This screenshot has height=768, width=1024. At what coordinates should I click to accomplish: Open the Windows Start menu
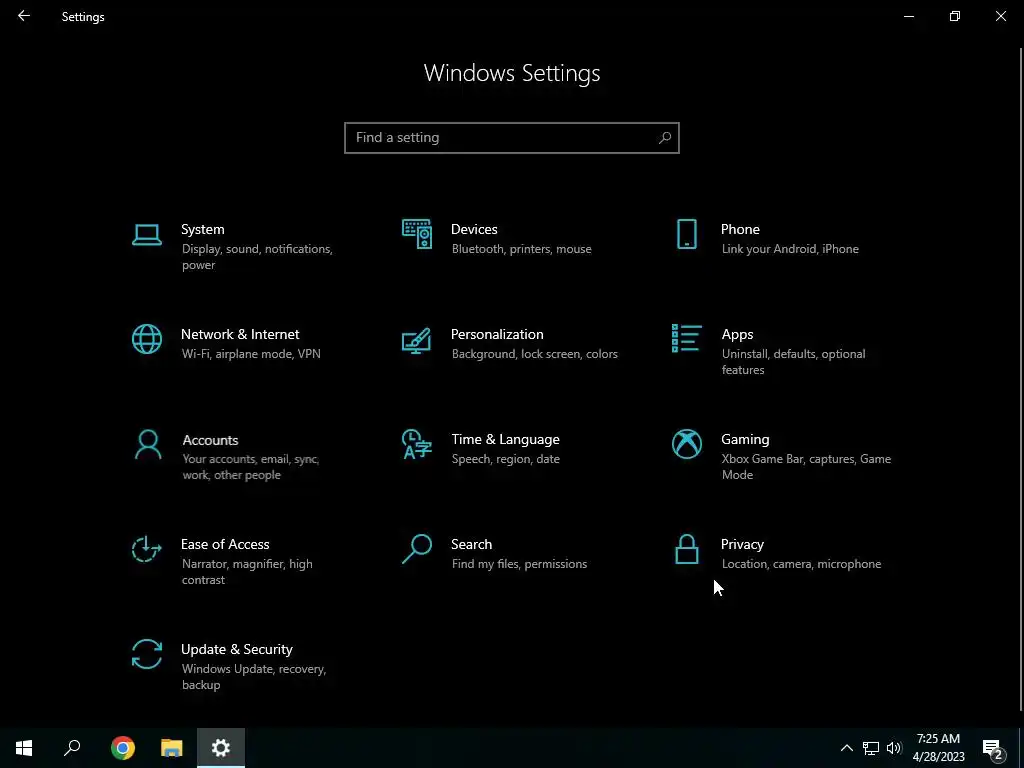pos(24,748)
